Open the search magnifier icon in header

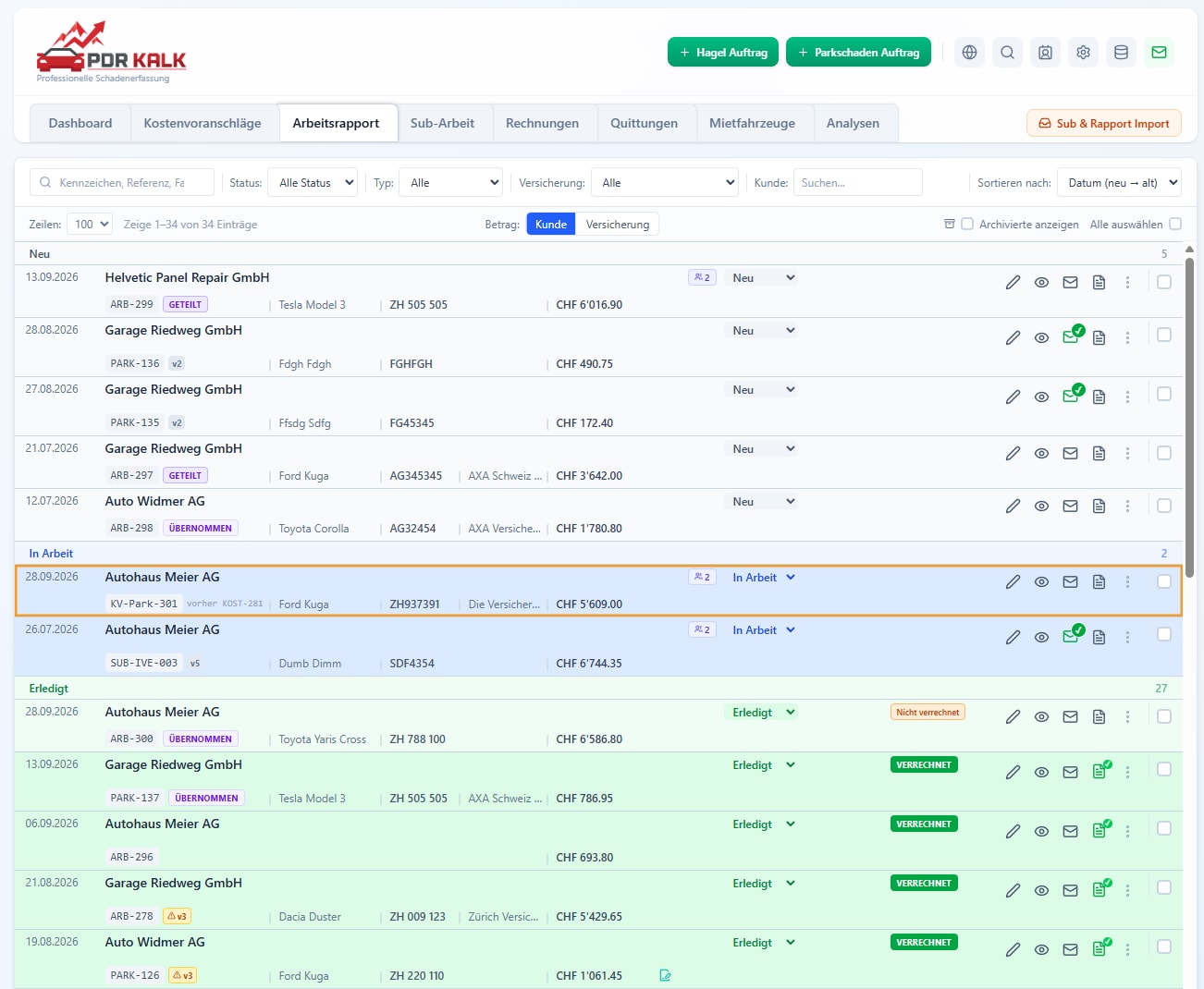[1007, 53]
